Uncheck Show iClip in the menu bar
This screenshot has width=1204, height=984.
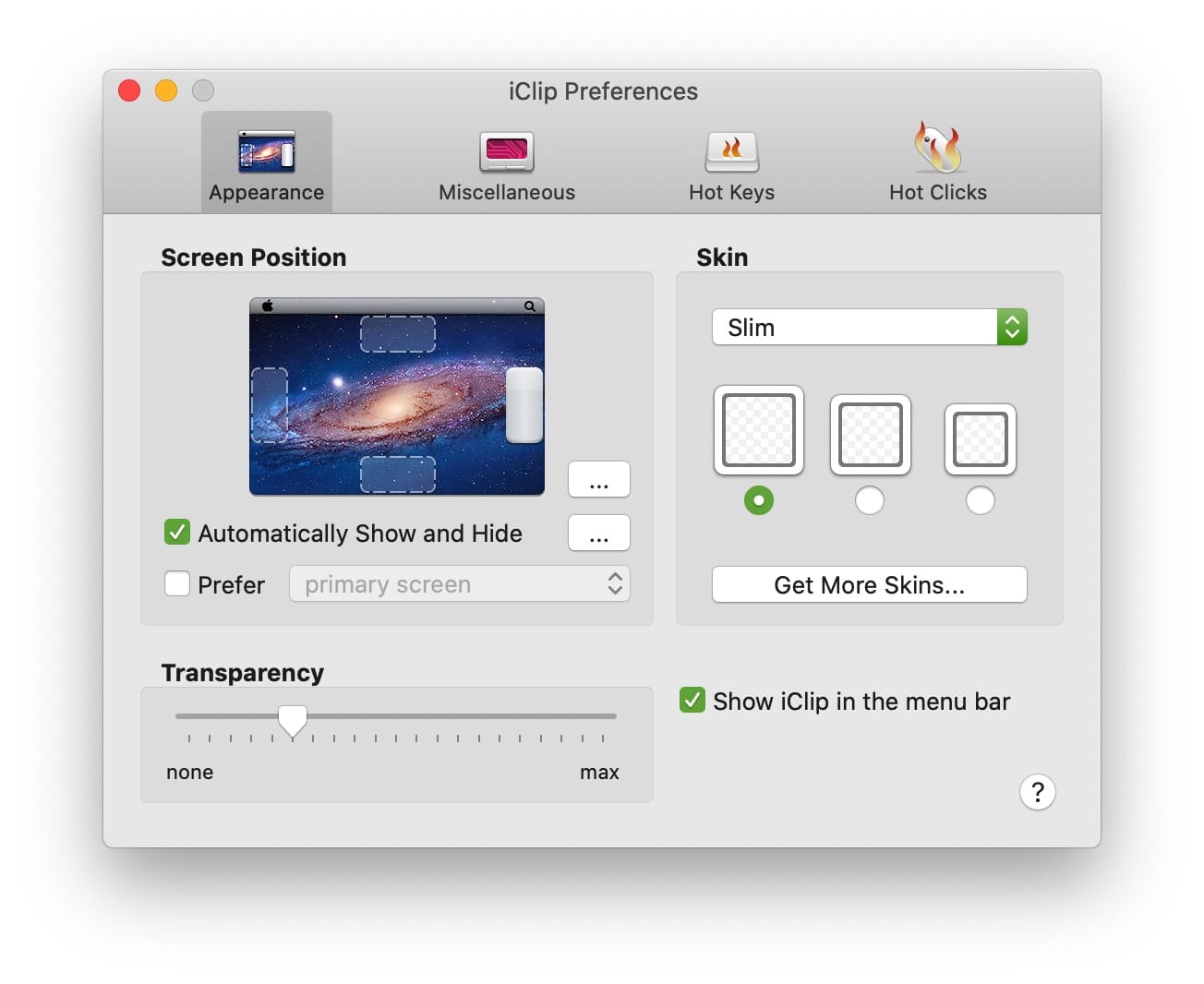coord(692,701)
